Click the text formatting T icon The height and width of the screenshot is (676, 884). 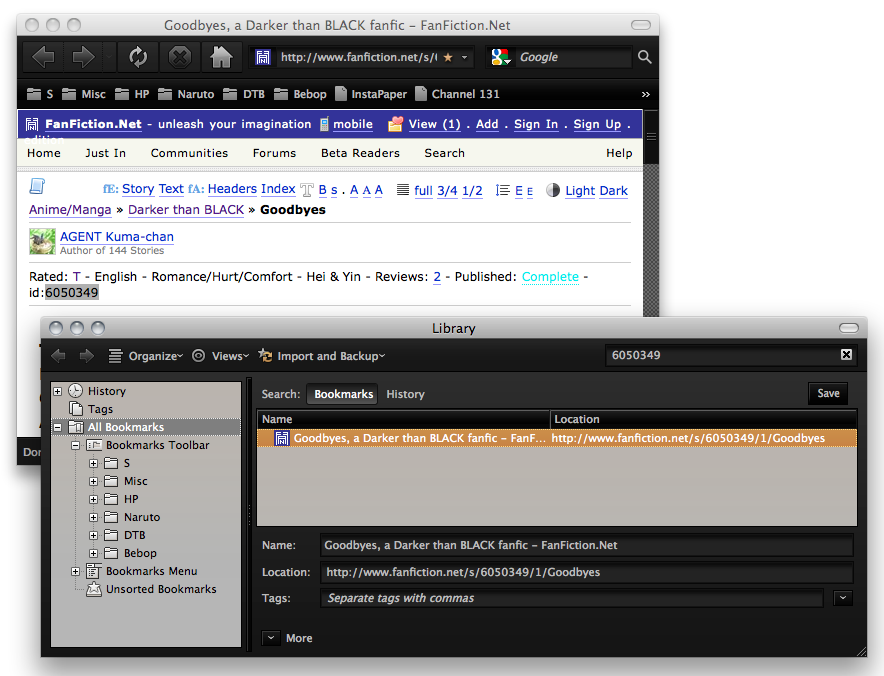tap(307, 190)
